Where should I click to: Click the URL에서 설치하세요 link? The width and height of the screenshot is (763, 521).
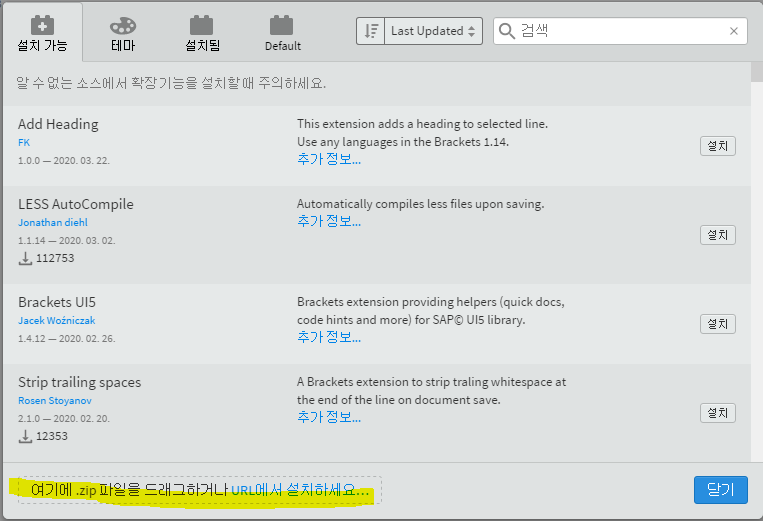pos(300,490)
